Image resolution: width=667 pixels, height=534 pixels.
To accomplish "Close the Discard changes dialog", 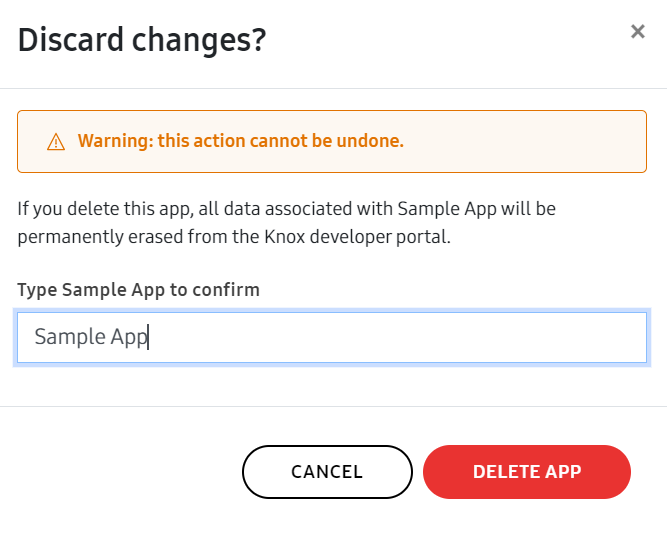I will point(637,32).
